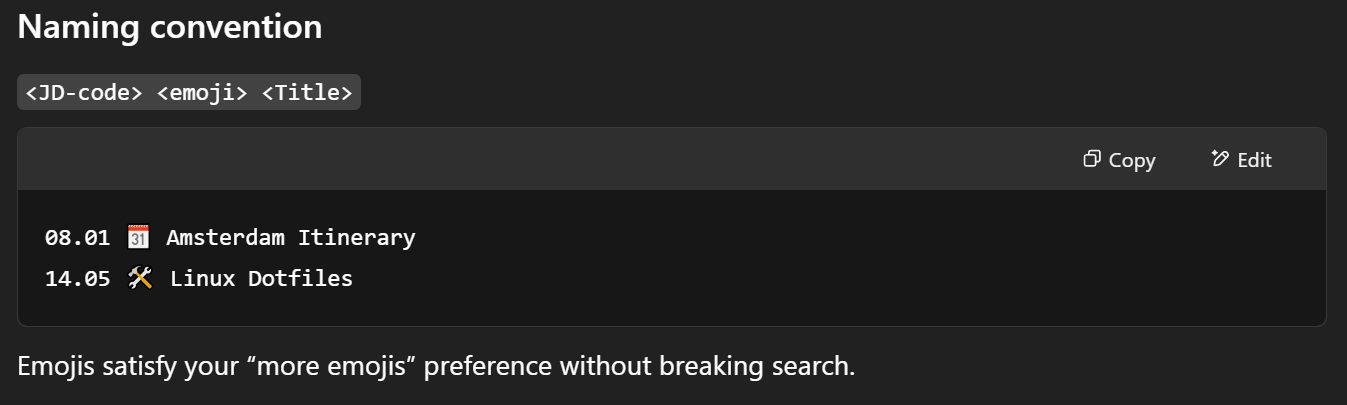The width and height of the screenshot is (1347, 405).
Task: Click the hammer and wrench emoji
Action: tap(139, 279)
